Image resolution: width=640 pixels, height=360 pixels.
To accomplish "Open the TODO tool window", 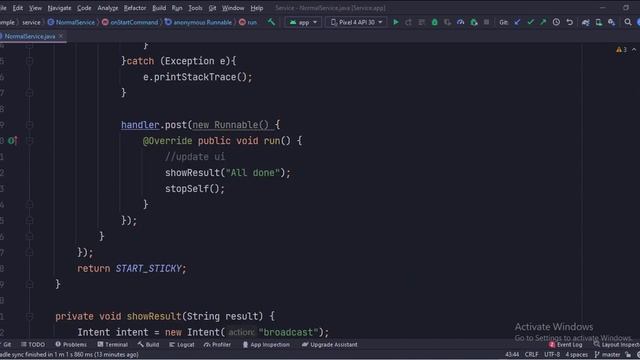I will click(33, 345).
